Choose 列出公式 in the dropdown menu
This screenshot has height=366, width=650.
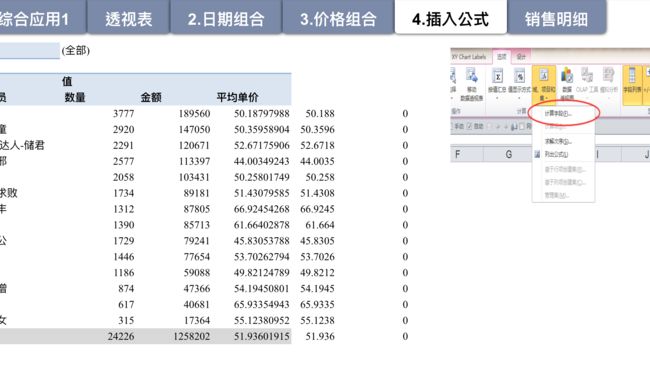click(556, 154)
